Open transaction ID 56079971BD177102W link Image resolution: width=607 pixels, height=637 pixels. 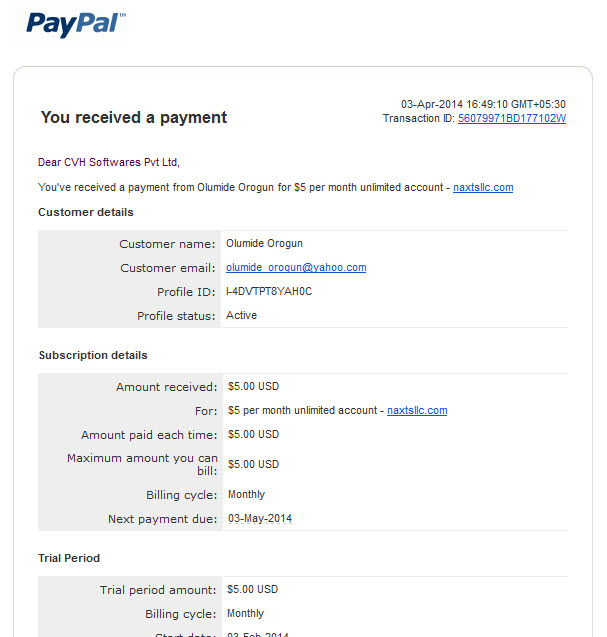point(512,119)
